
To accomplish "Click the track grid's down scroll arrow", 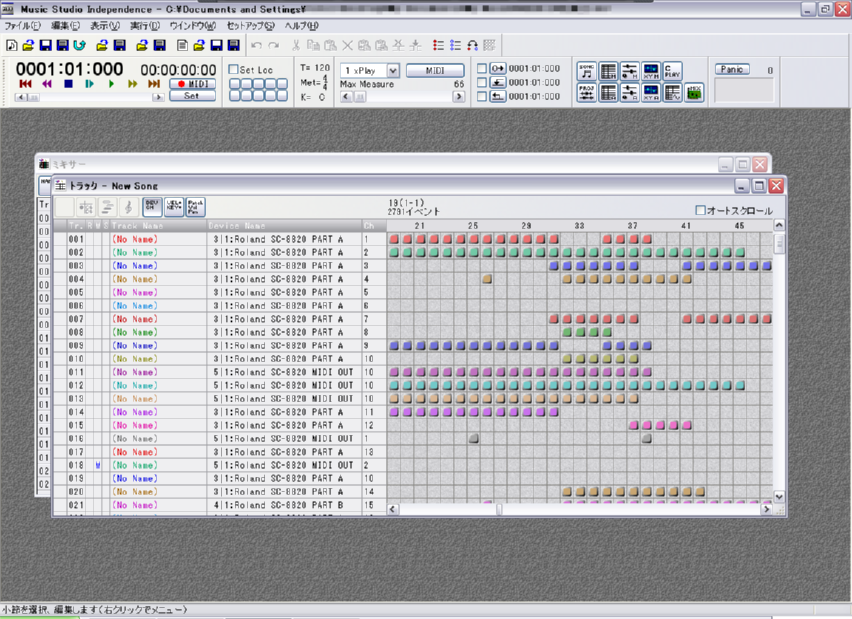I will click(779, 497).
